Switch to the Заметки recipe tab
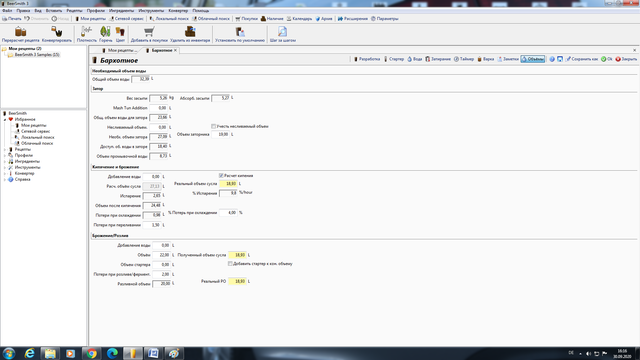640x360 pixels. tap(508, 59)
